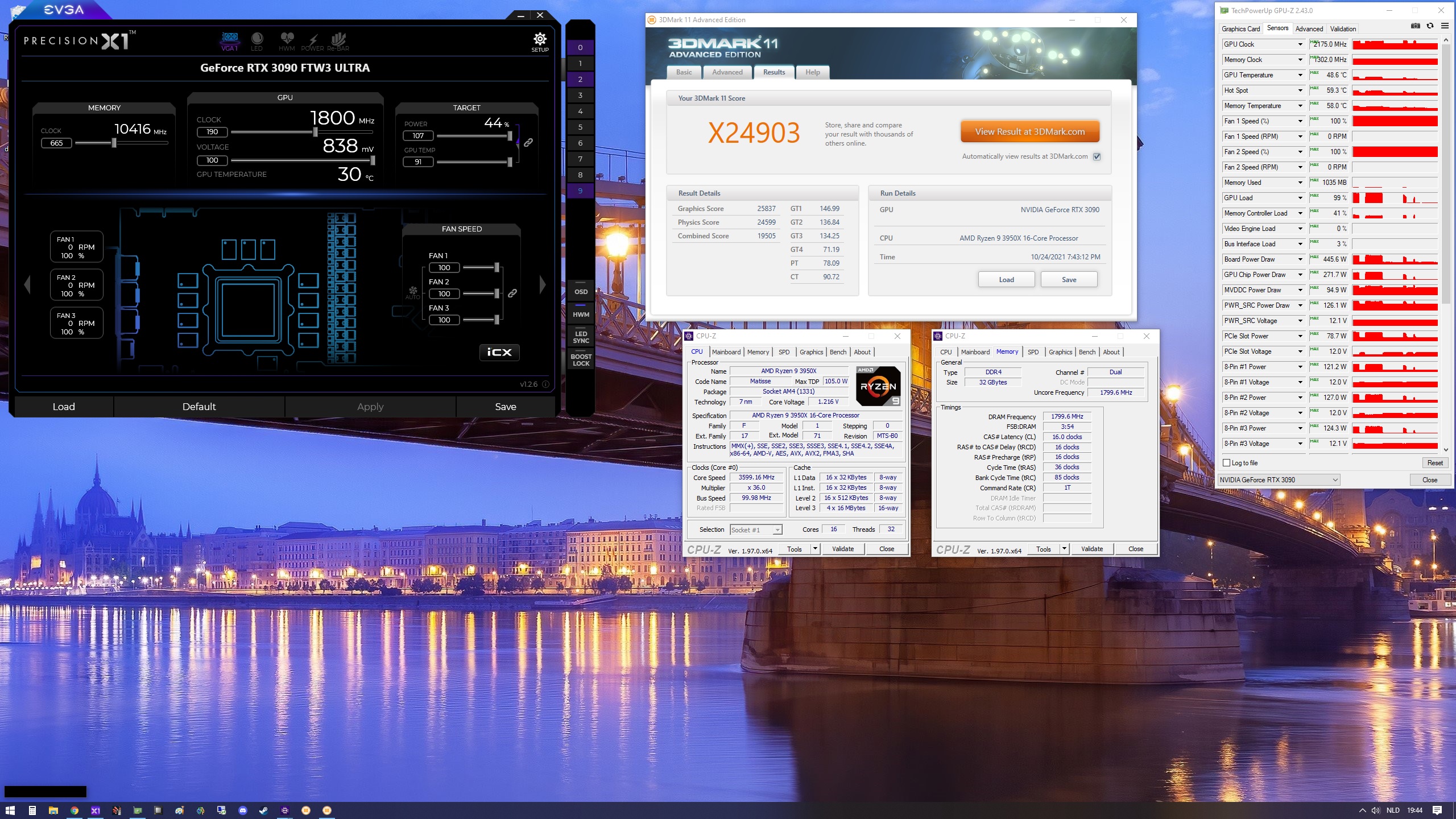Open the HWM heart-monitor icon

(x=287, y=41)
